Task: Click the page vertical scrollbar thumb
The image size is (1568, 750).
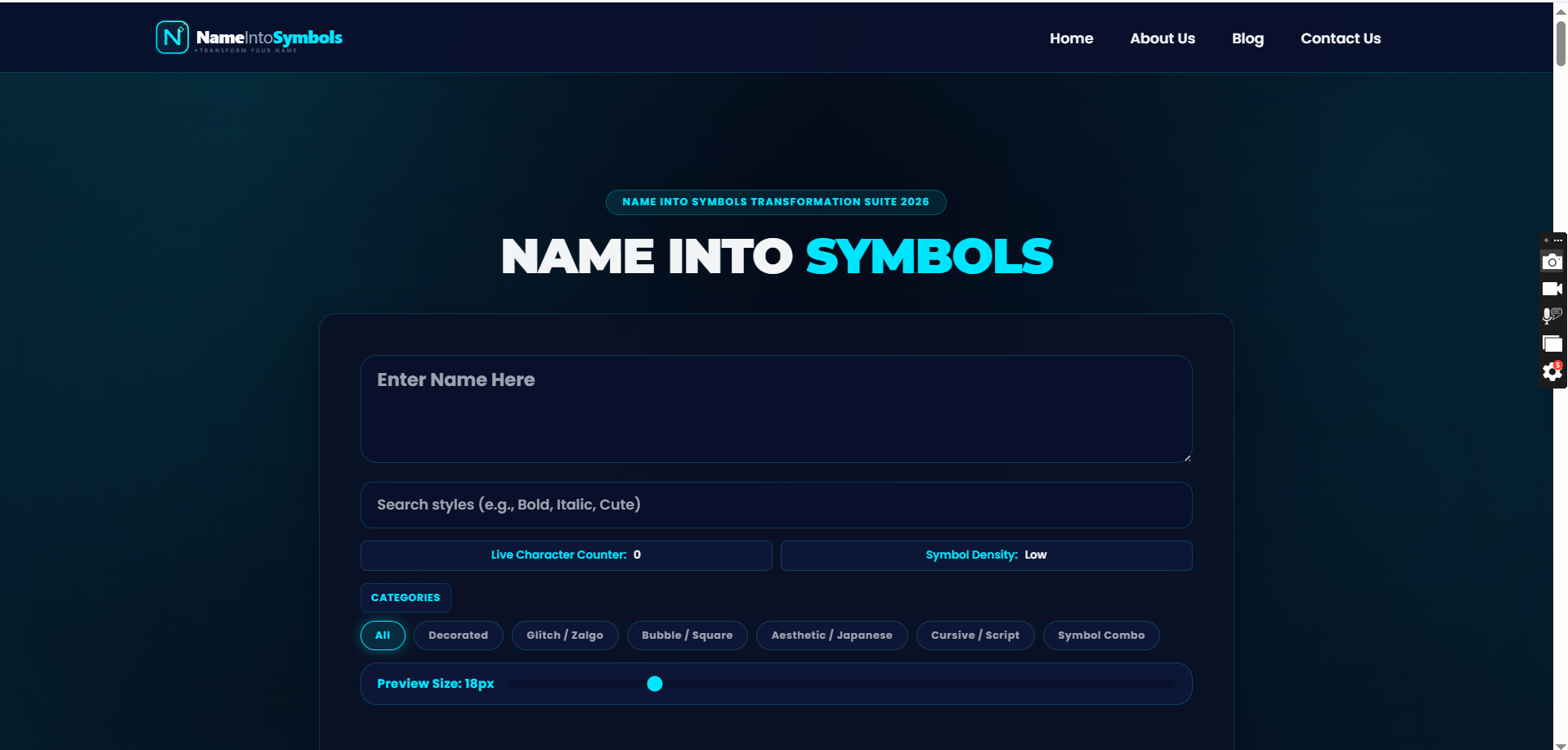Action: click(x=1561, y=43)
